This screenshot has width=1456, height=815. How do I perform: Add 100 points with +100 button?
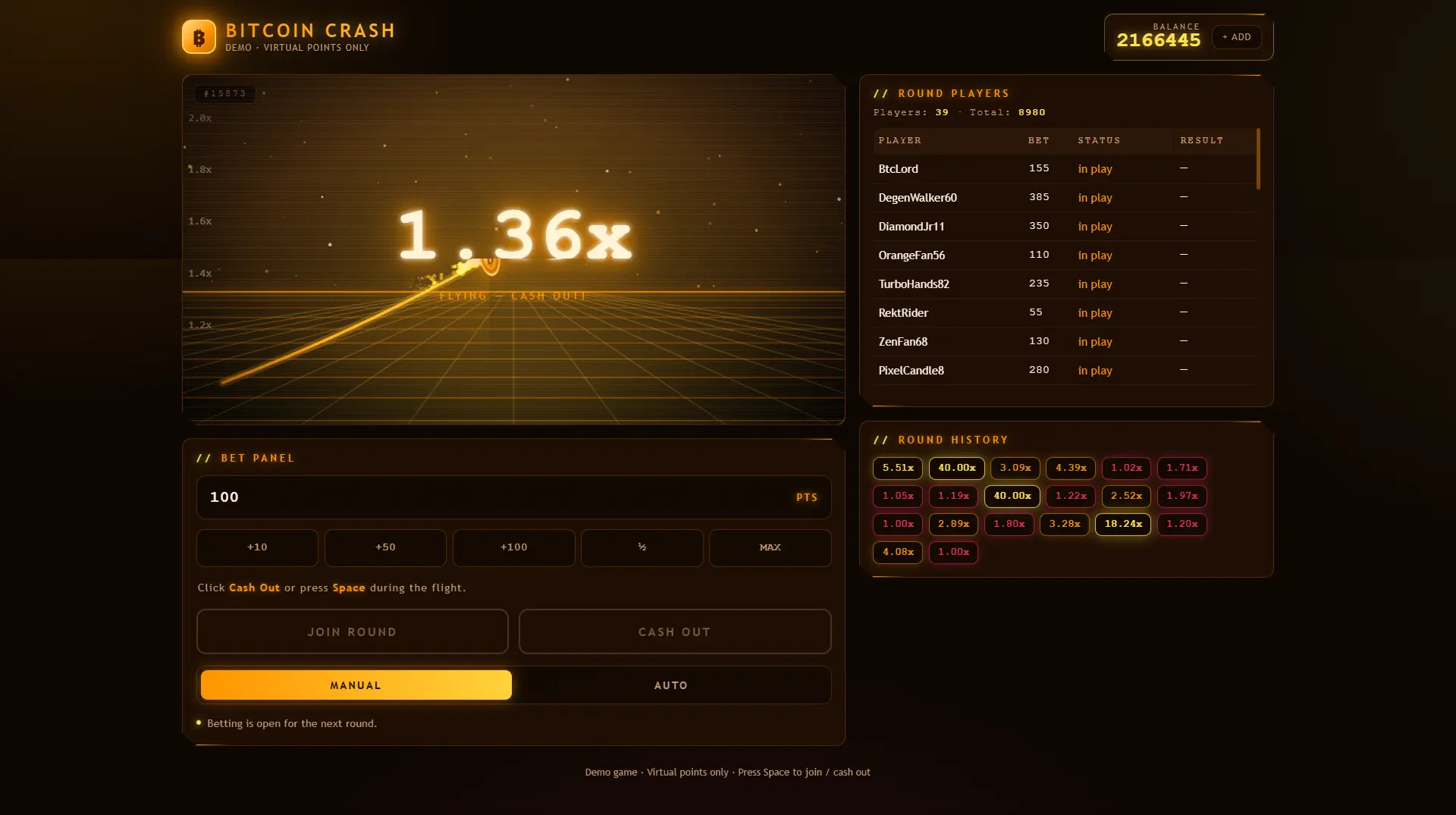[x=513, y=547]
